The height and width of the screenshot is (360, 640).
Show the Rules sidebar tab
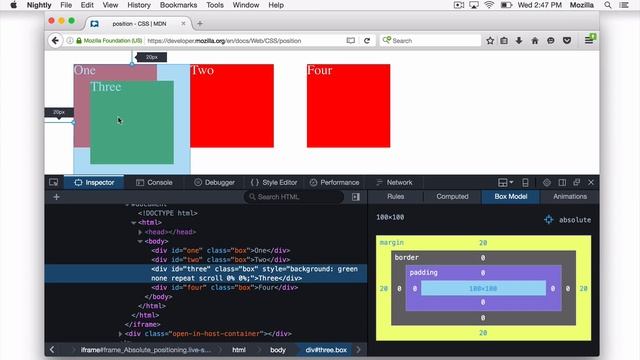pos(396,196)
